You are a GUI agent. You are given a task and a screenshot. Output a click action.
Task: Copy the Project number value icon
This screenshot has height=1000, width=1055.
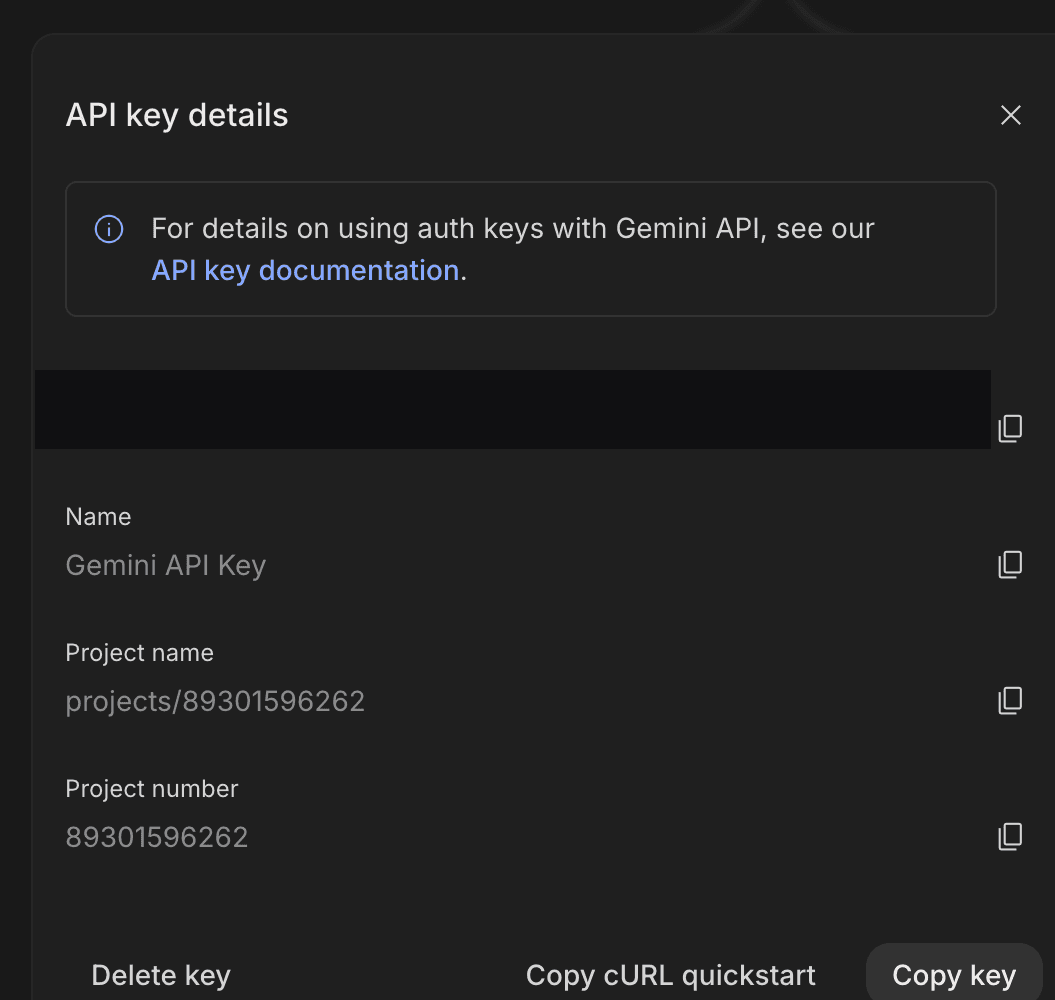[x=1010, y=836]
